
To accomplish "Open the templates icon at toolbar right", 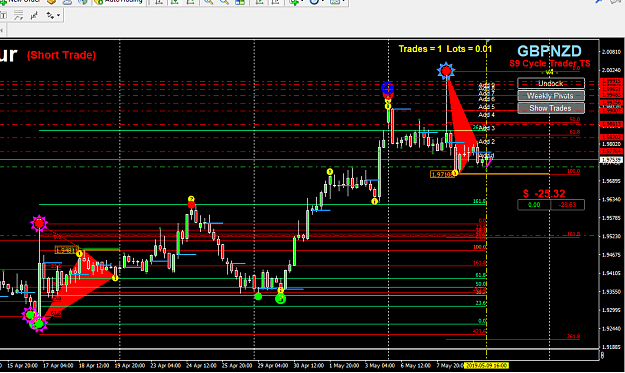I will 335,2.
